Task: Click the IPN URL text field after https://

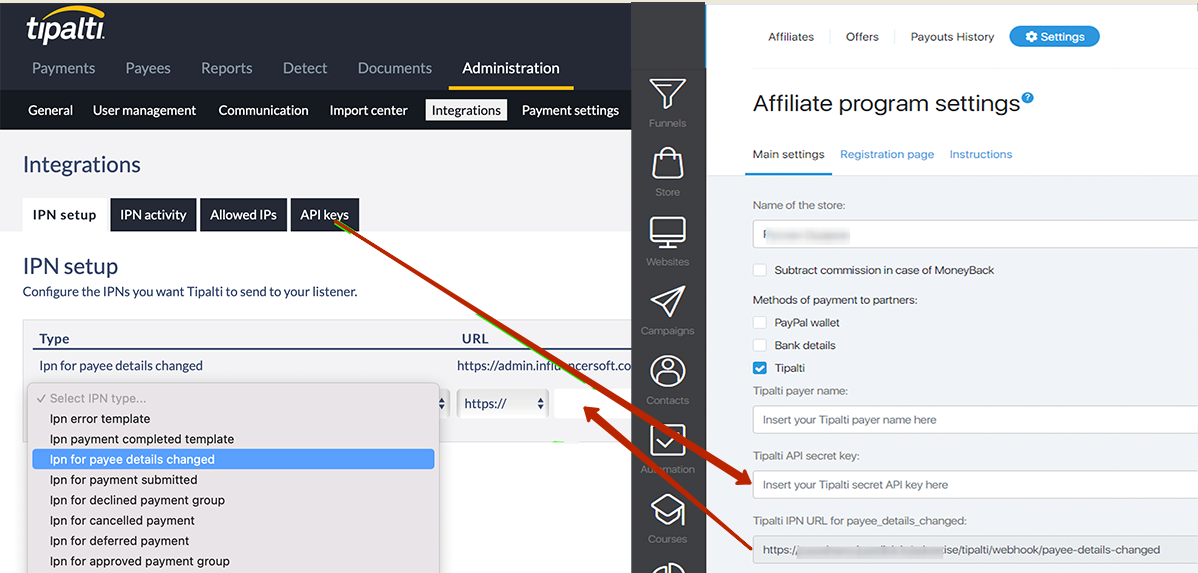Action: [592, 403]
